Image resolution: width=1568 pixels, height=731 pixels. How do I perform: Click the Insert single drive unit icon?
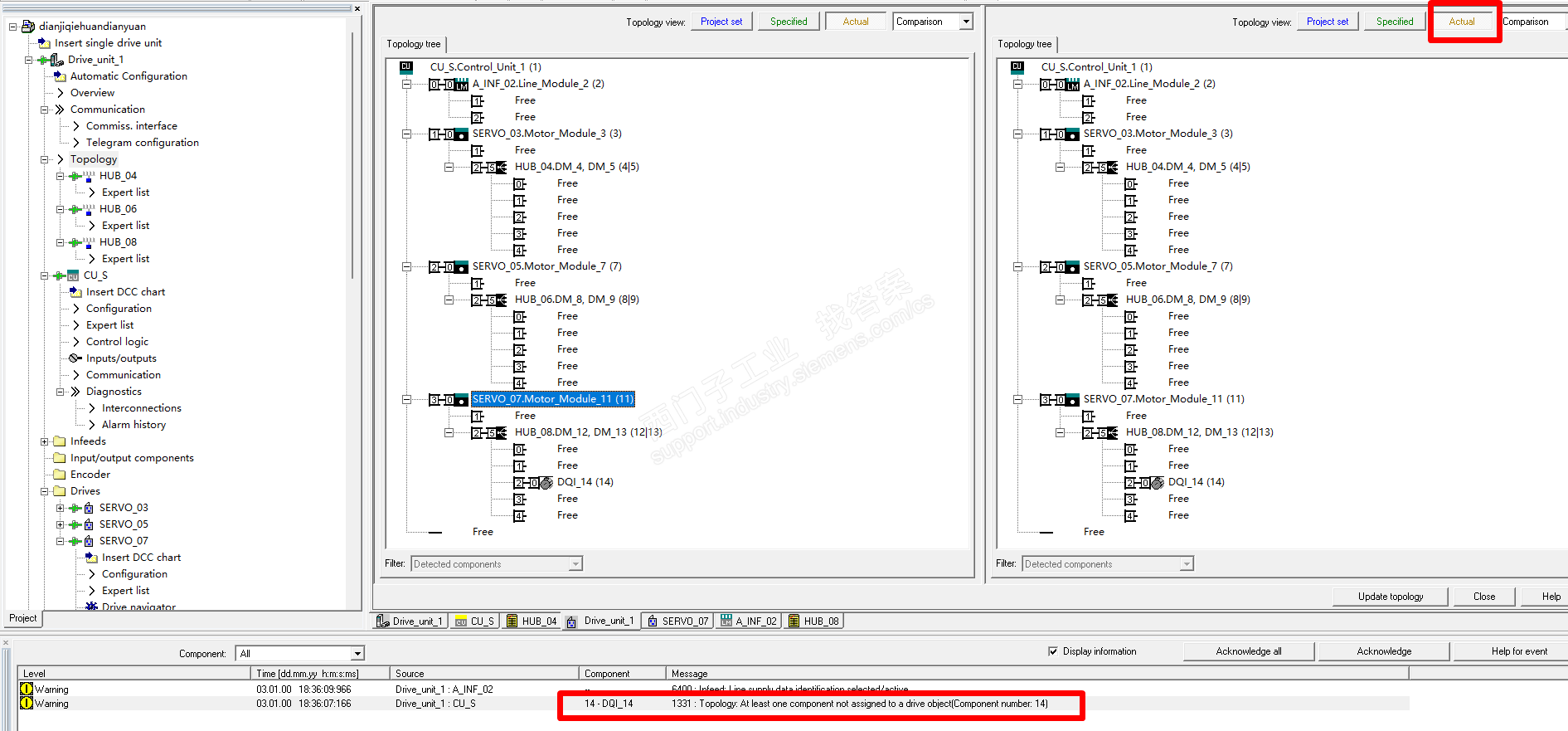[44, 43]
